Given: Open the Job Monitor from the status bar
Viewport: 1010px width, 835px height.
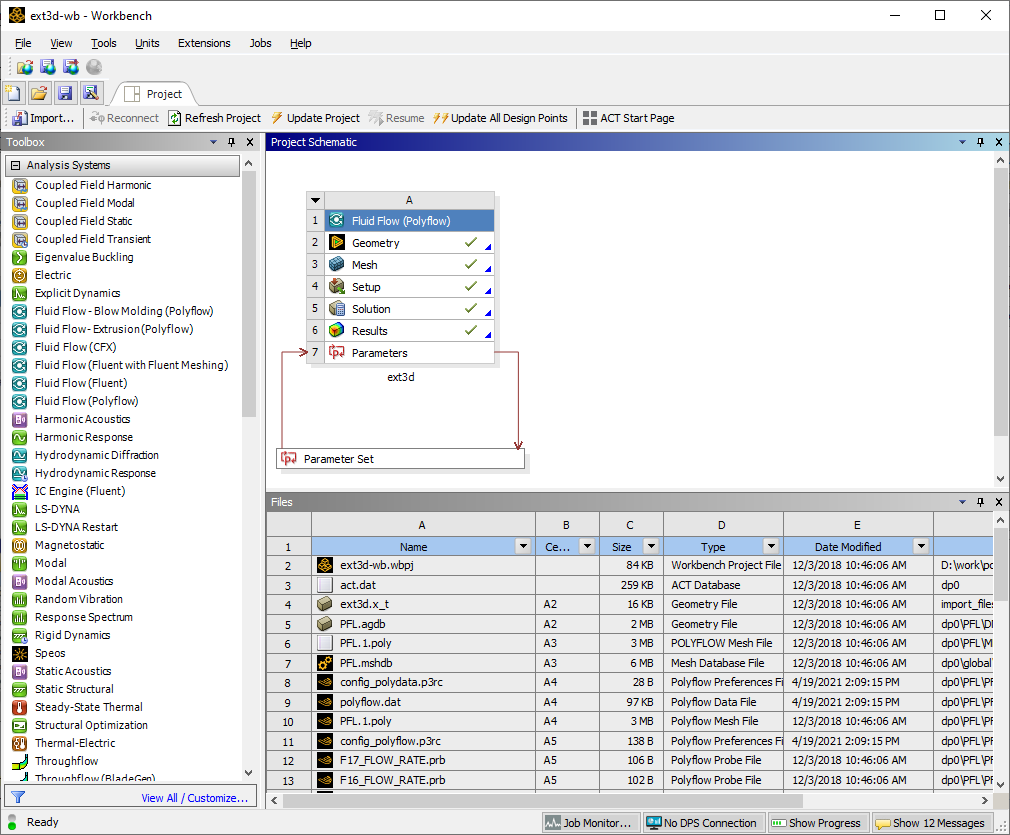Looking at the screenshot, I should (x=590, y=822).
